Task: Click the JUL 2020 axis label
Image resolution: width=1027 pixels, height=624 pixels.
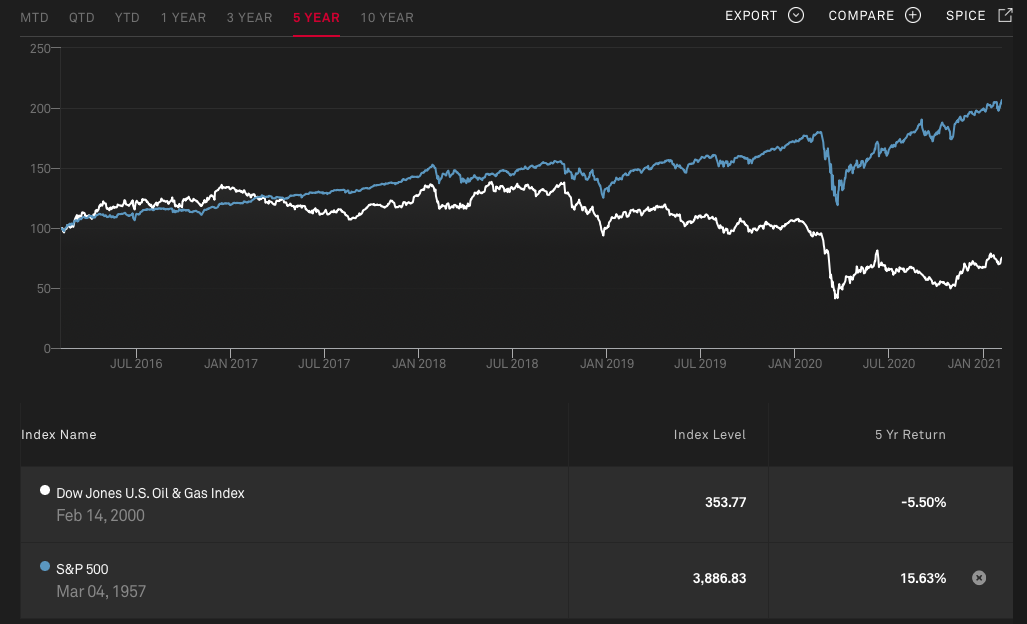Action: coord(889,363)
